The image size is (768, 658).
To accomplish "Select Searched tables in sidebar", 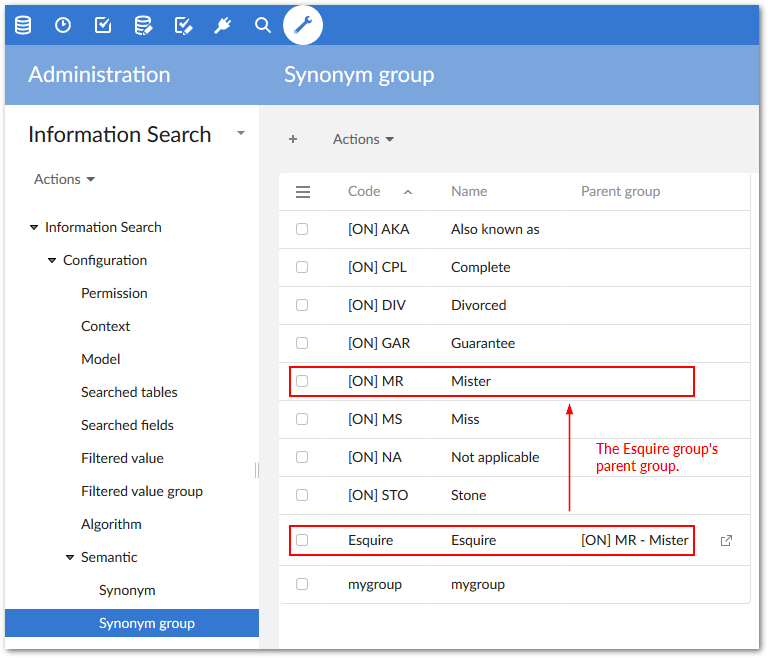I will tap(129, 392).
